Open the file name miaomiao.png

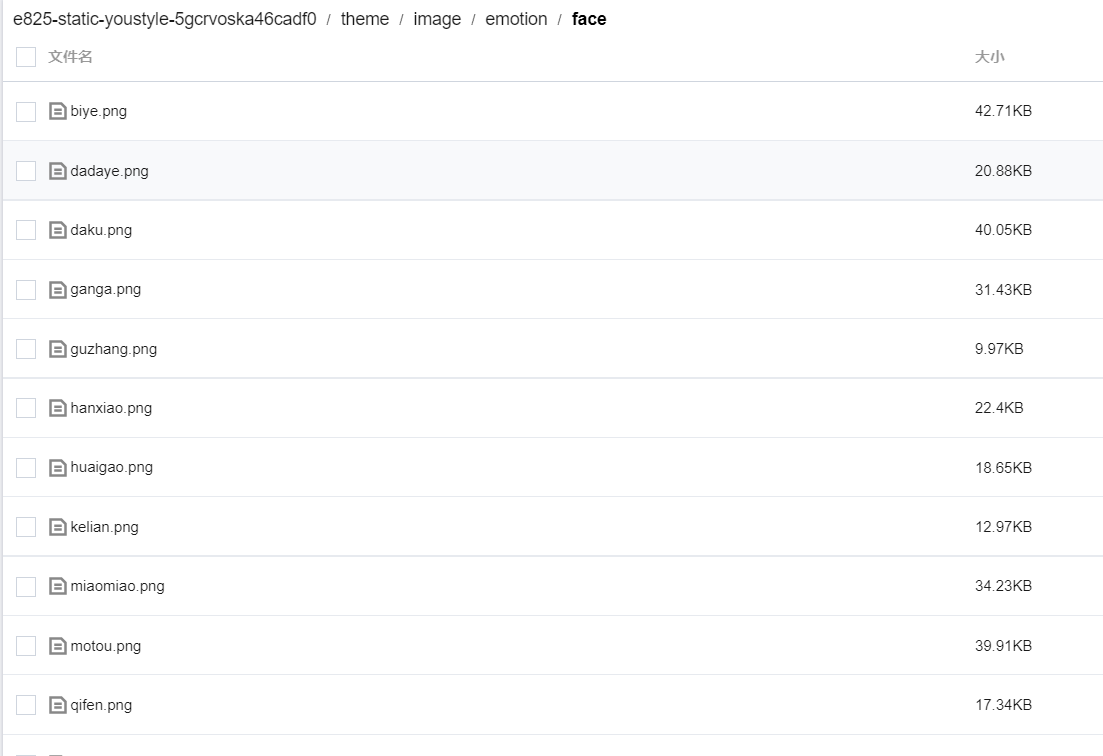117,586
